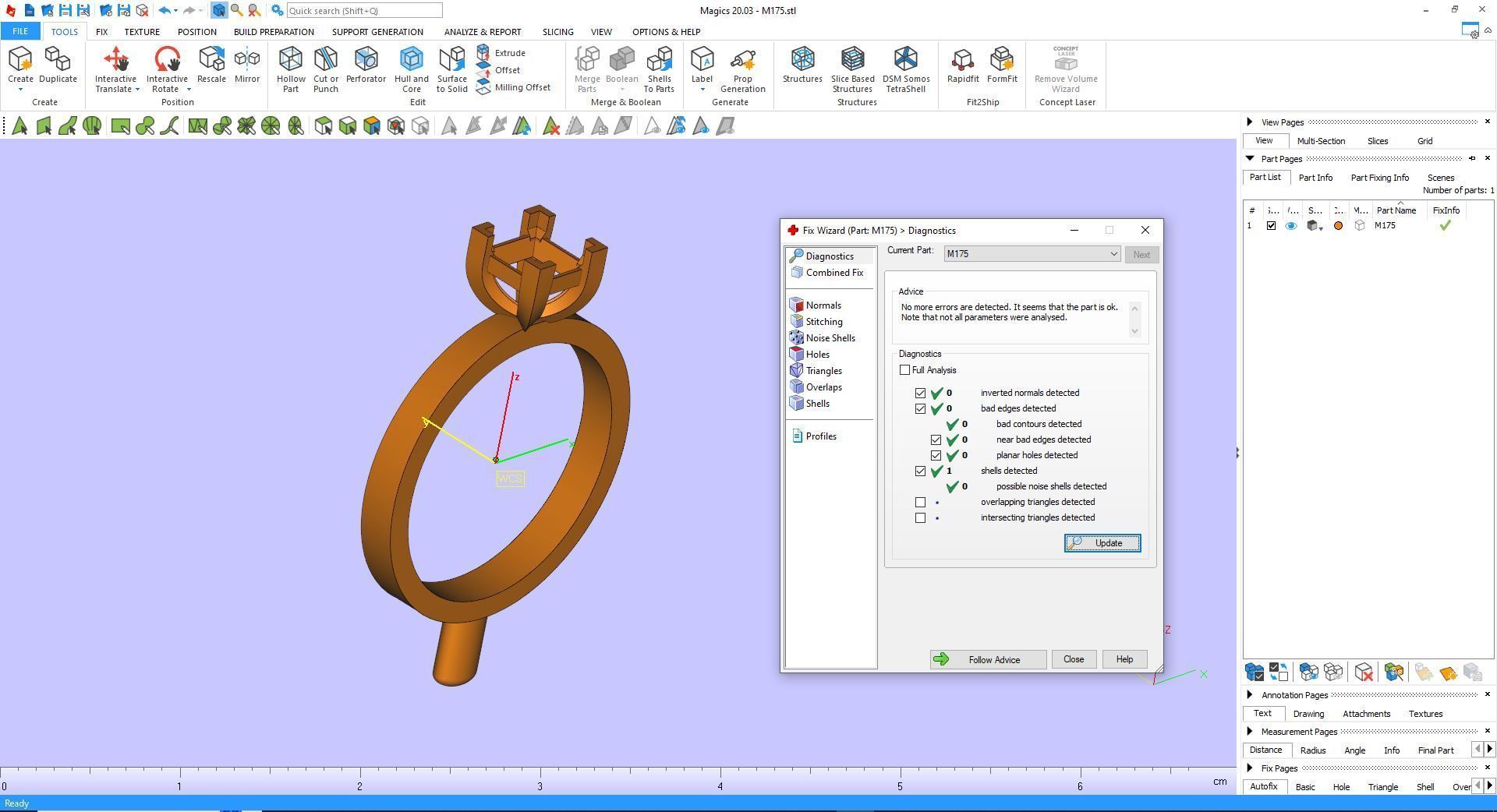
Task: Open Holes page in Fix Wizard
Action: point(809,355)
